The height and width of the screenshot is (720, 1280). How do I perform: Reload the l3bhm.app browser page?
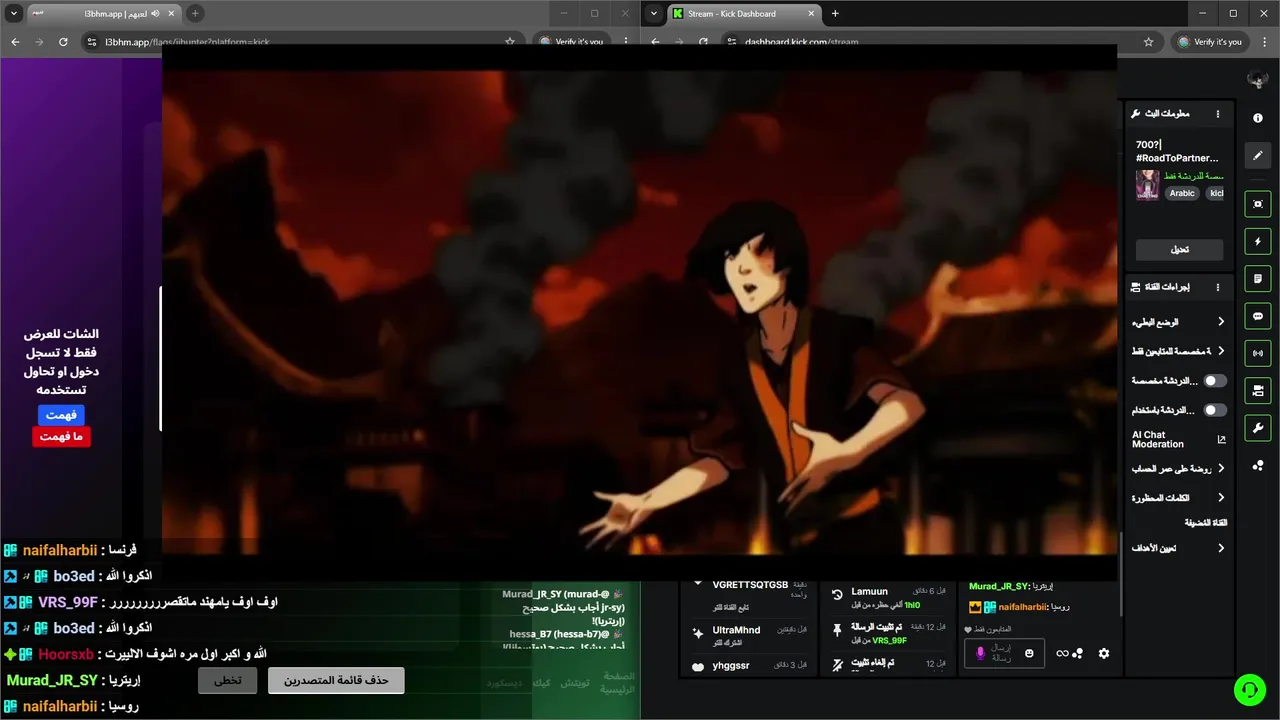click(x=63, y=42)
